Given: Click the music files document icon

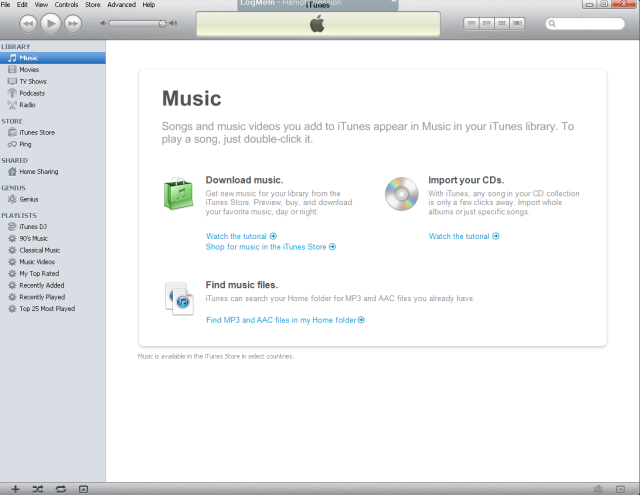Looking at the screenshot, I should 179,299.
